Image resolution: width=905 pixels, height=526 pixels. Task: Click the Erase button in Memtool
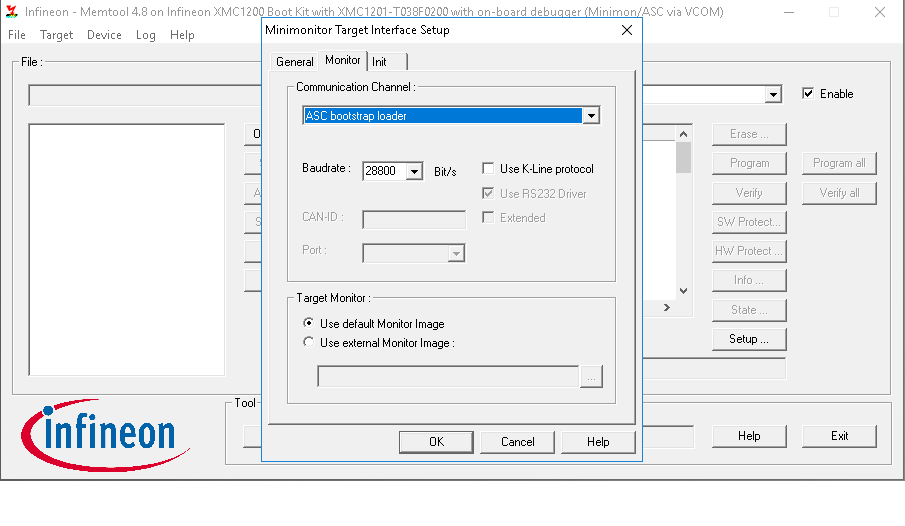[x=749, y=134]
